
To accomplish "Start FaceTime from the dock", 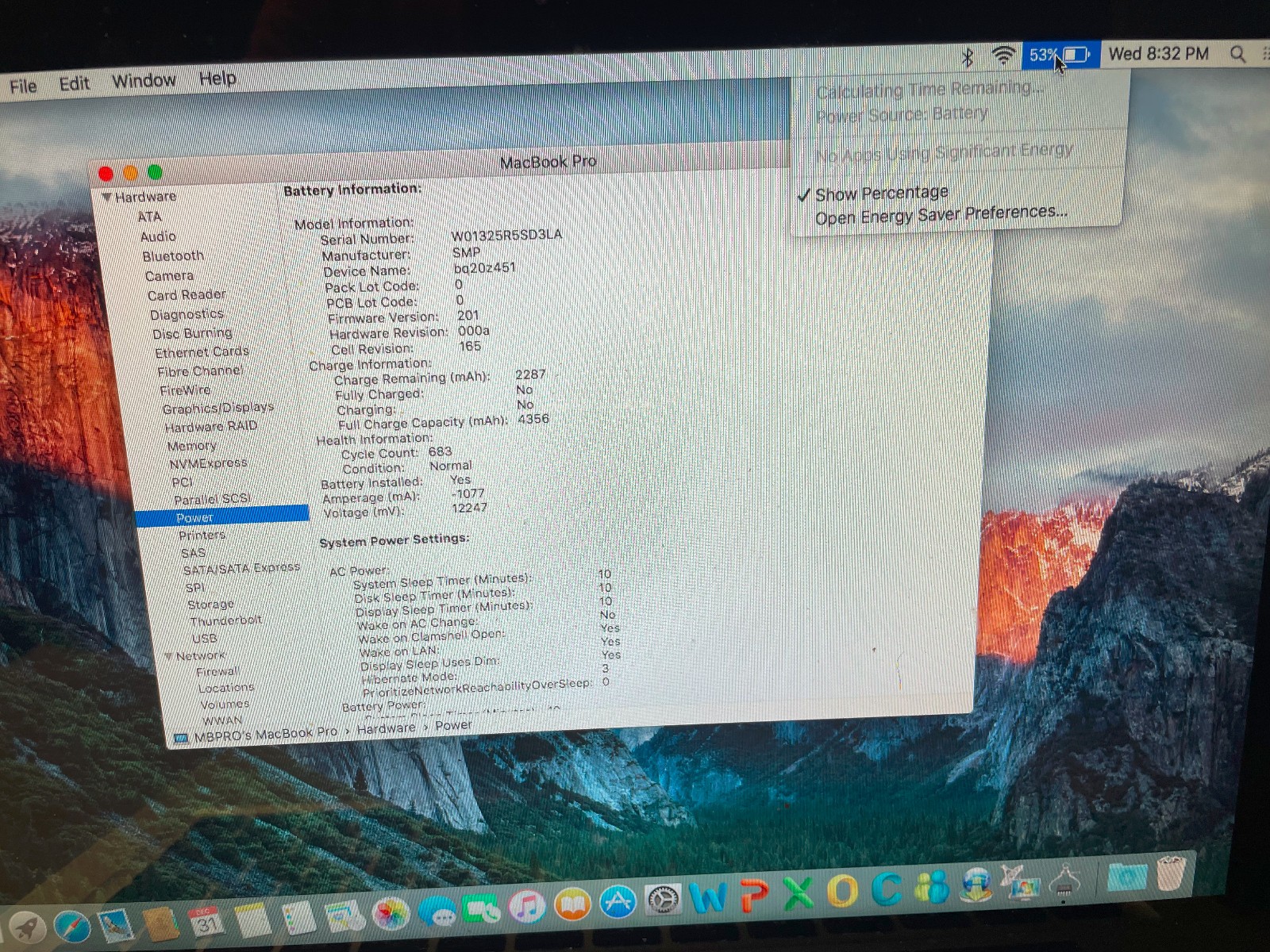I will pyautogui.click(x=481, y=909).
